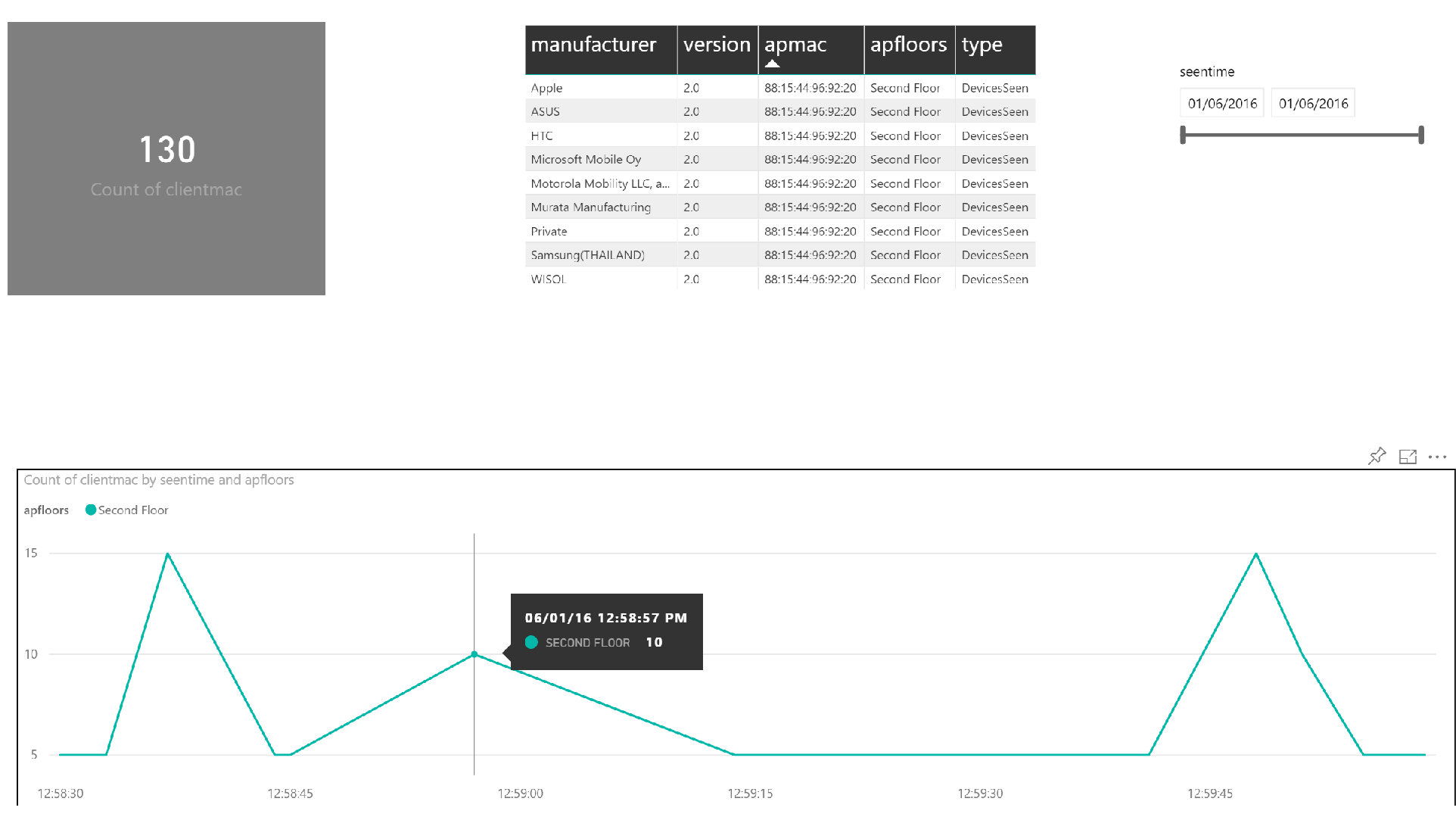Click the 12:59:45 x-axis label
This screenshot has height=817, width=1456.
[1209, 793]
